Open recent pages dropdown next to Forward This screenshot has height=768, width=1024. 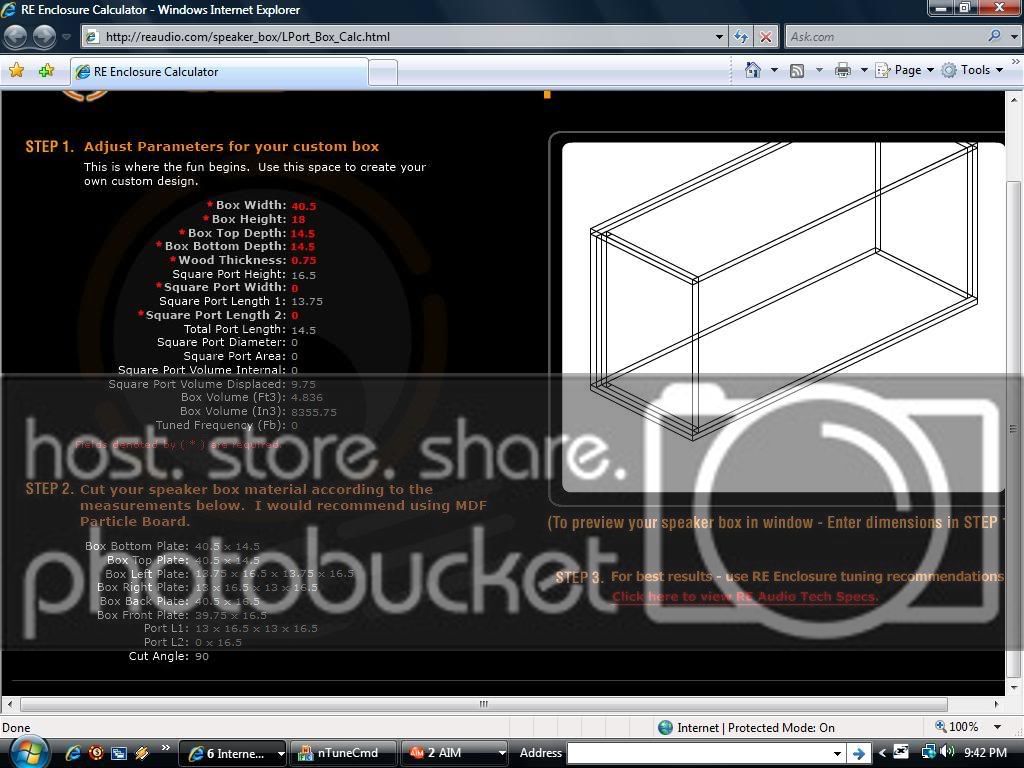coord(66,37)
